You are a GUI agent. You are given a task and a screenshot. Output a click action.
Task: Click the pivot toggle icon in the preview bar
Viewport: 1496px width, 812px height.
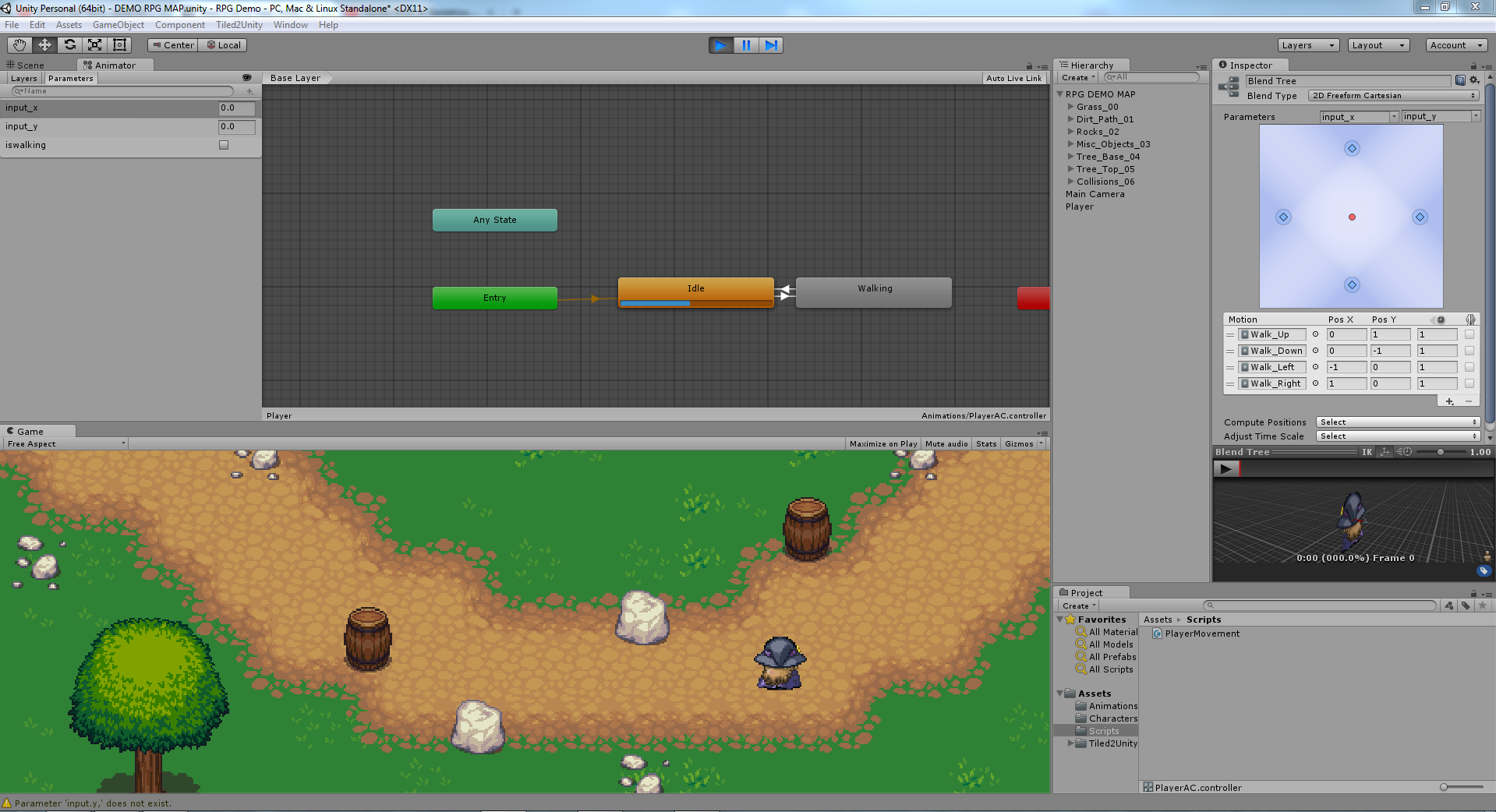coord(1385,452)
